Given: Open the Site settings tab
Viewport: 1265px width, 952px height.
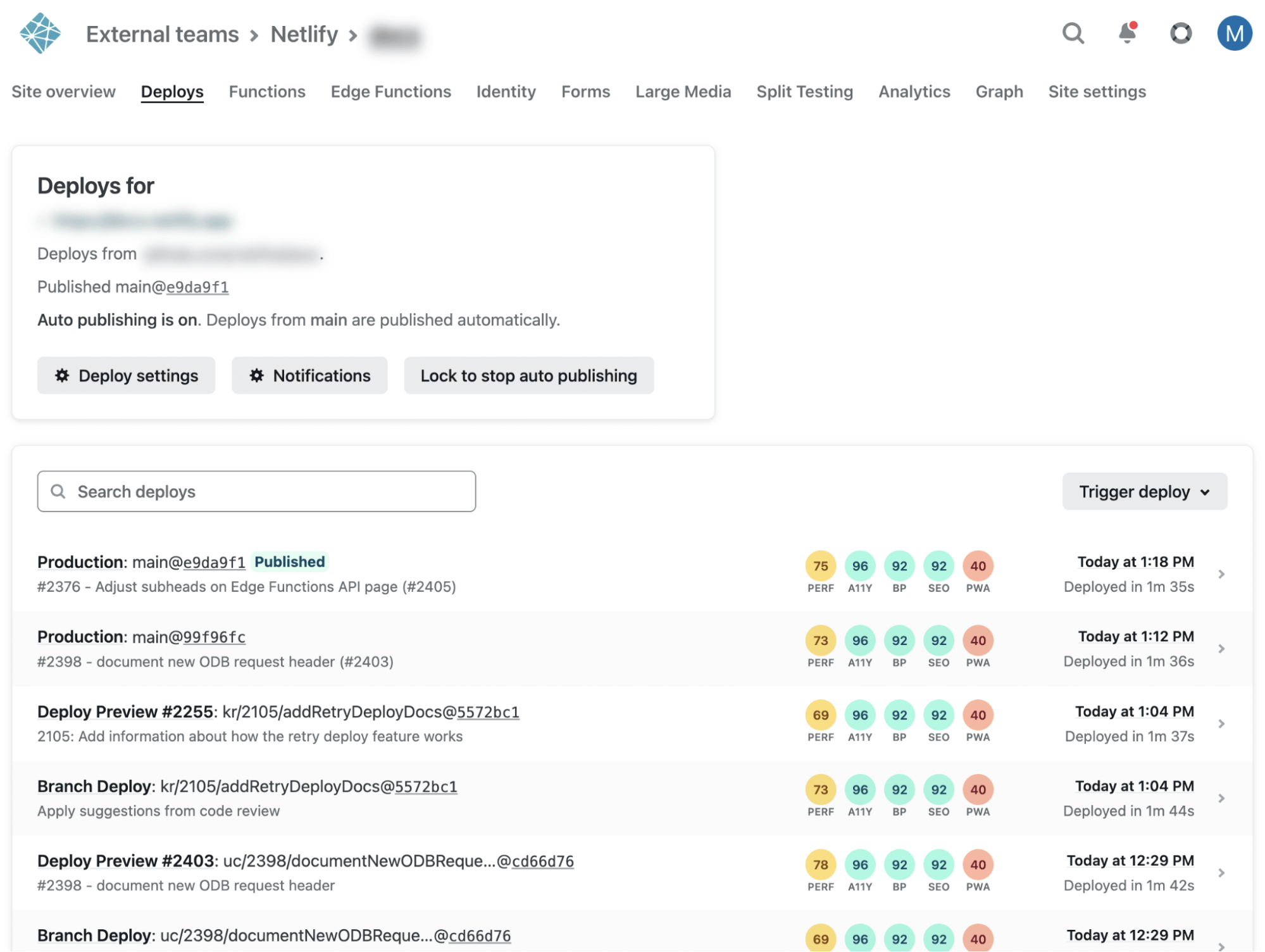Looking at the screenshot, I should pyautogui.click(x=1097, y=92).
